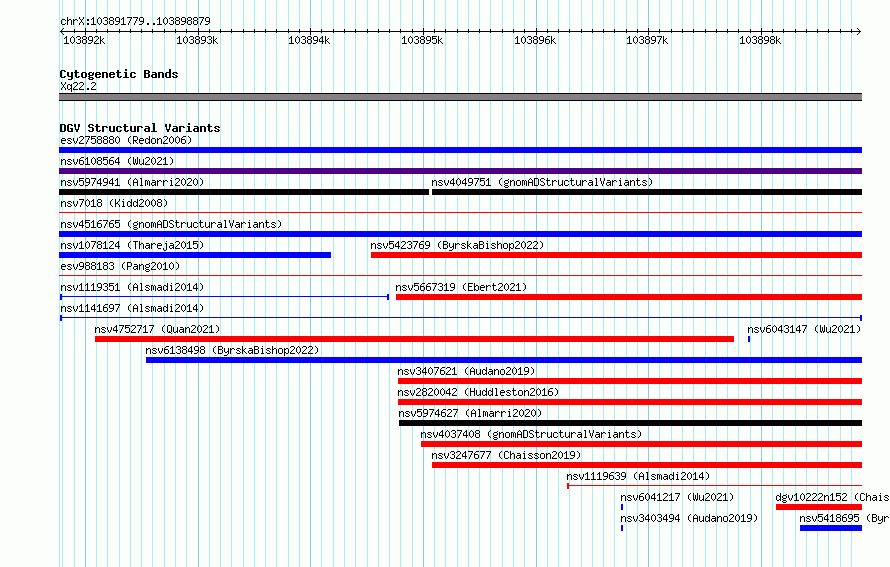Viewport: 890px width, 567px height.
Task: Click the small blue nsv6041217 marker
Action: 622,507
